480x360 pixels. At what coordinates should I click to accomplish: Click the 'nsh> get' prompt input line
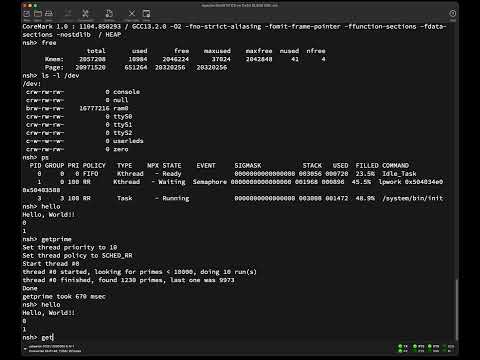(38, 337)
